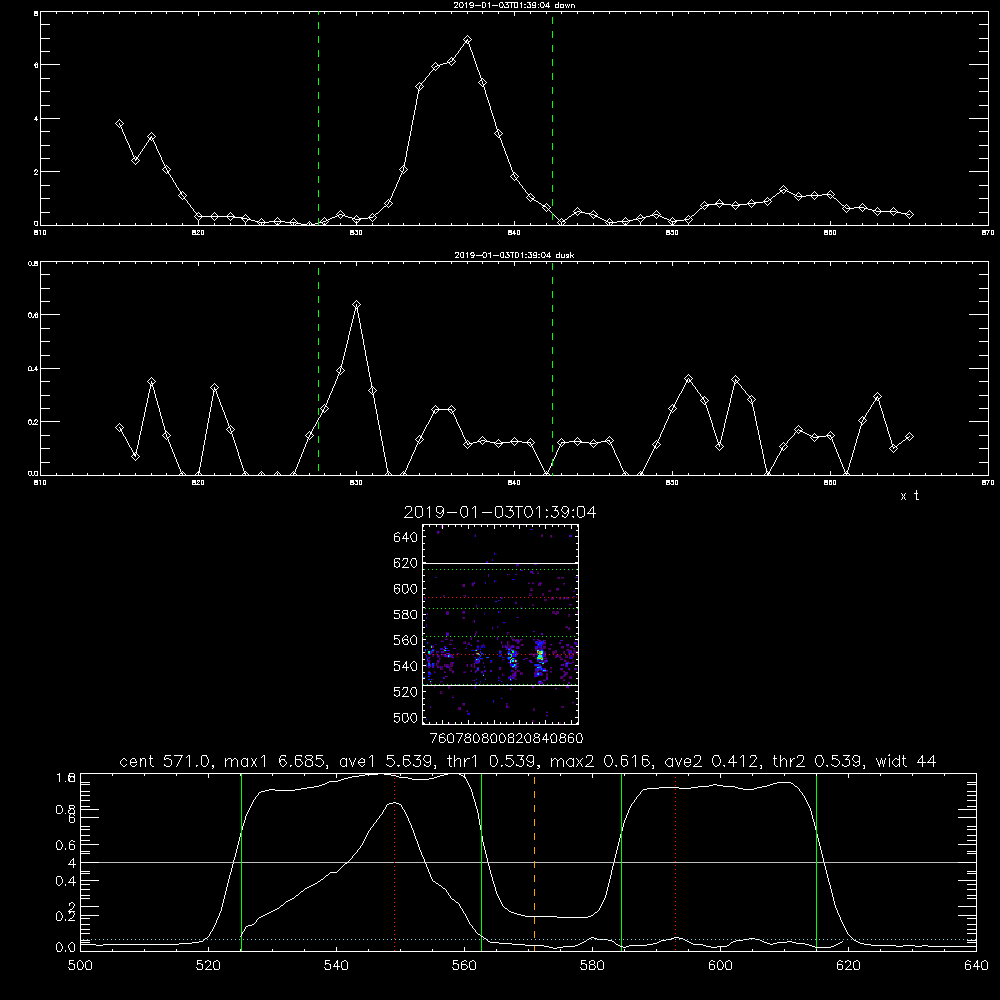Select the 'ave1 5.639' statistic text

pos(388,761)
